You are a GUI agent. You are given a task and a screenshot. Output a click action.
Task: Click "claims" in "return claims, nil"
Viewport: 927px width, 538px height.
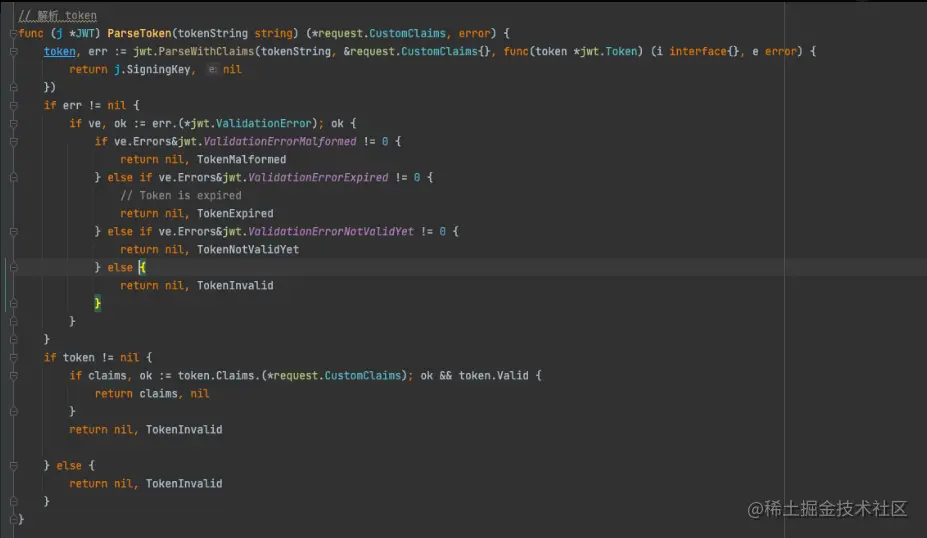158,394
